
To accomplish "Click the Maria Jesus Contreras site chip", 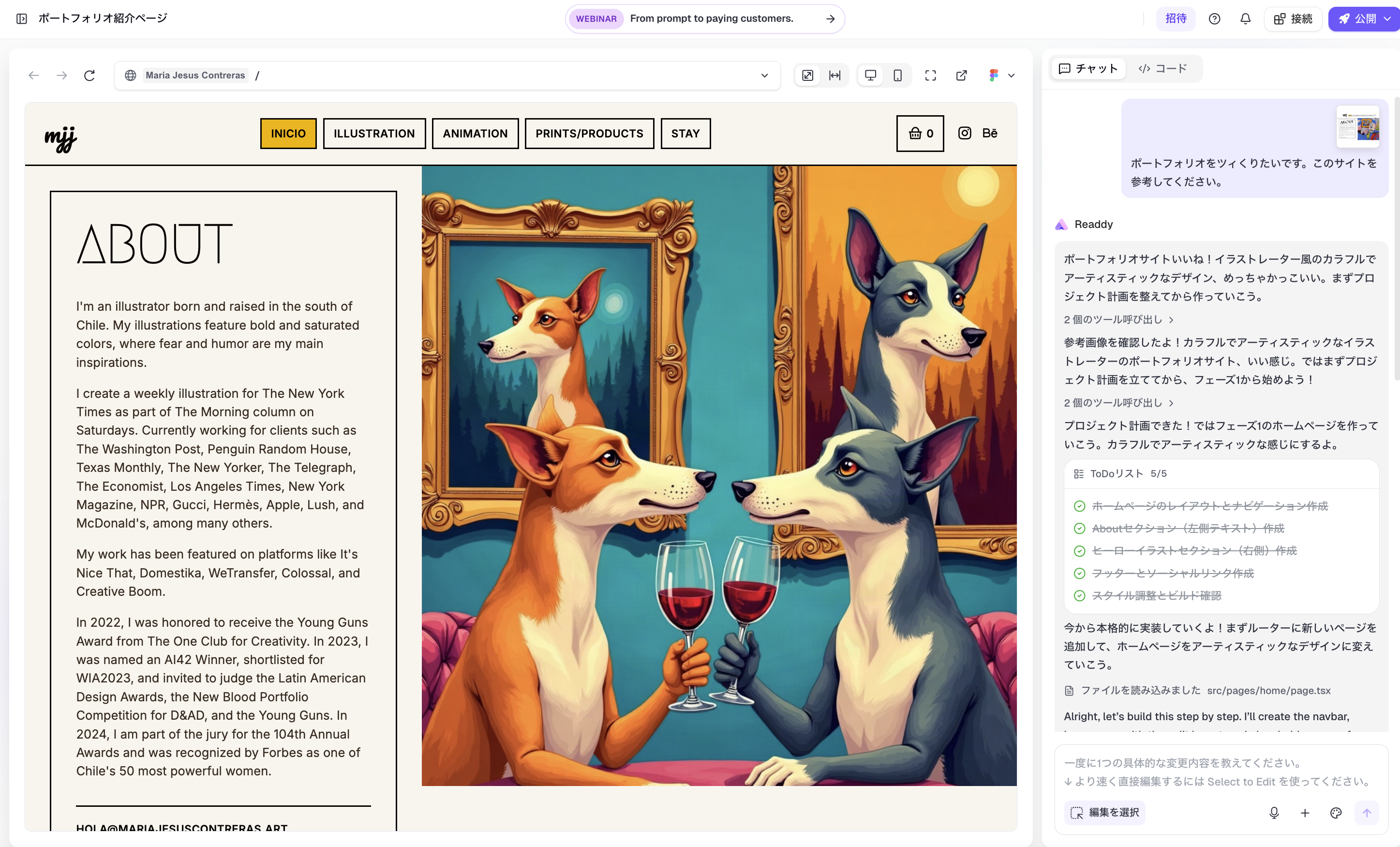I will [195, 75].
